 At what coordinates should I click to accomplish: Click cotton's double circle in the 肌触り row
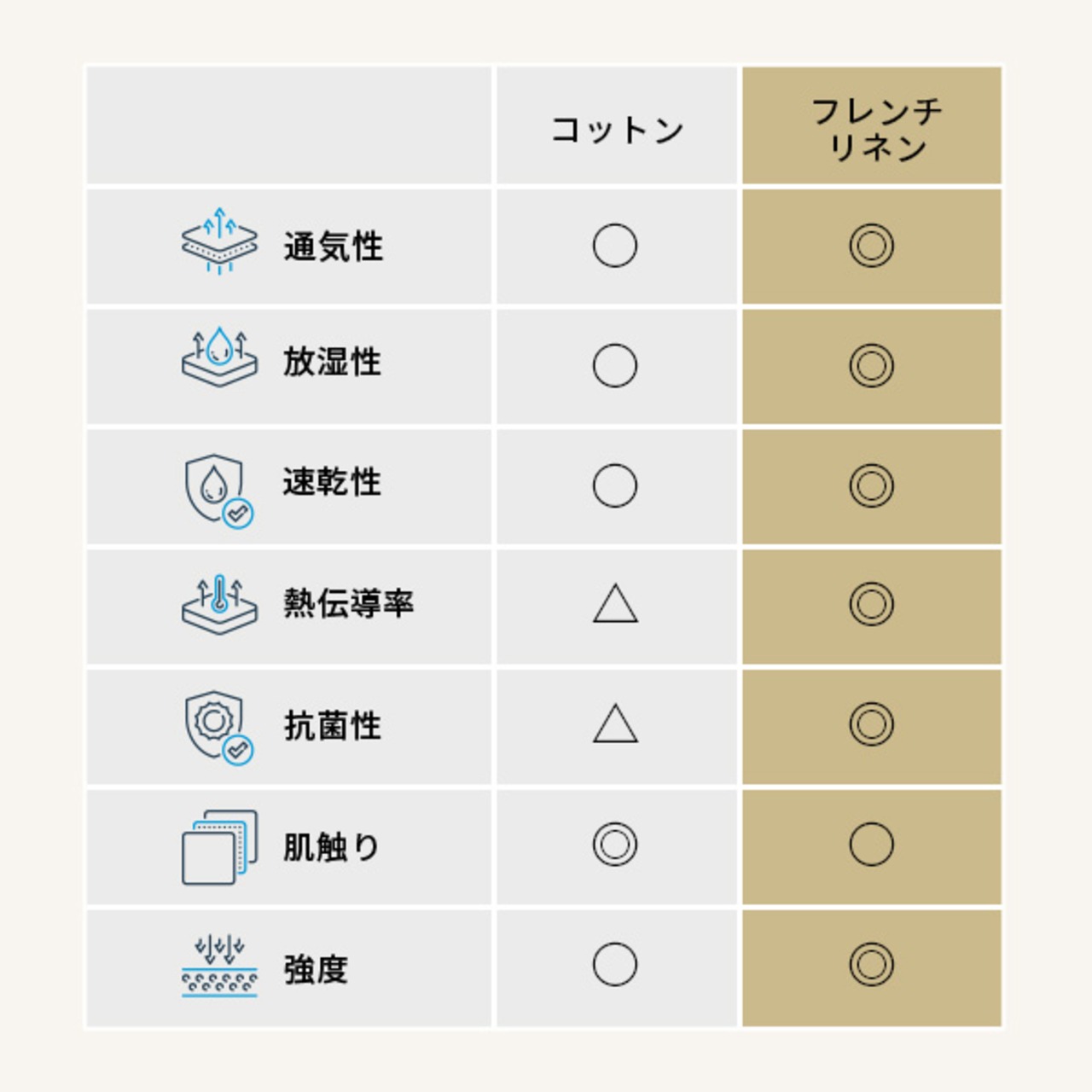pos(615,845)
